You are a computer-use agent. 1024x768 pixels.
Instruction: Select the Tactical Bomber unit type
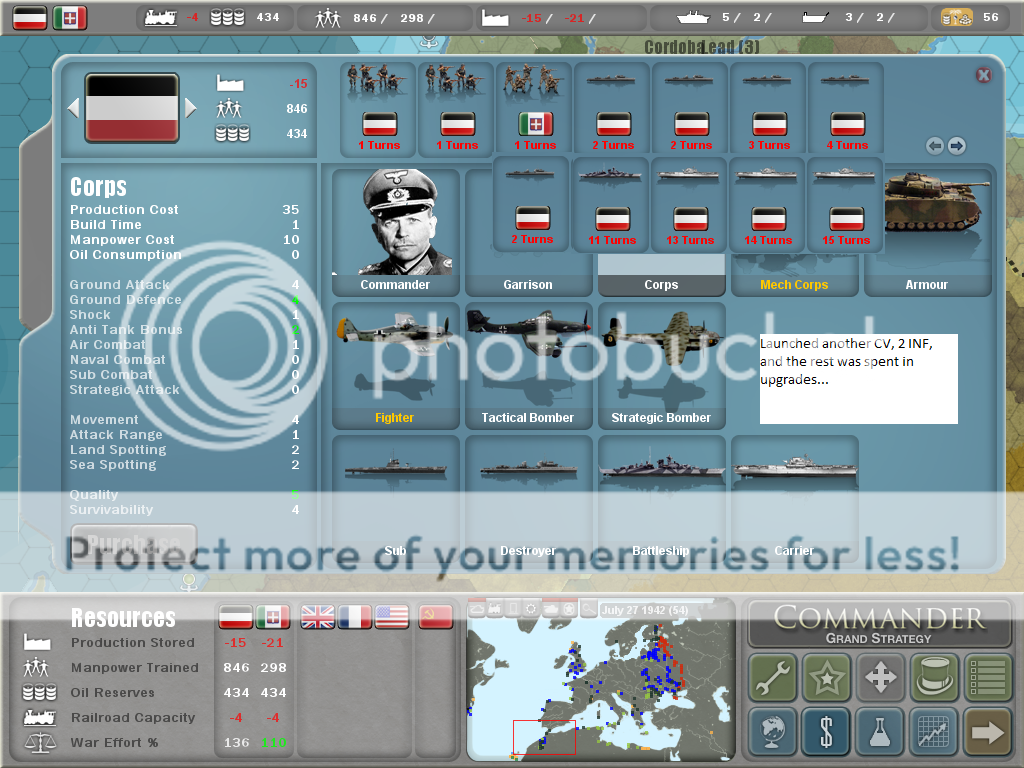tap(527, 366)
